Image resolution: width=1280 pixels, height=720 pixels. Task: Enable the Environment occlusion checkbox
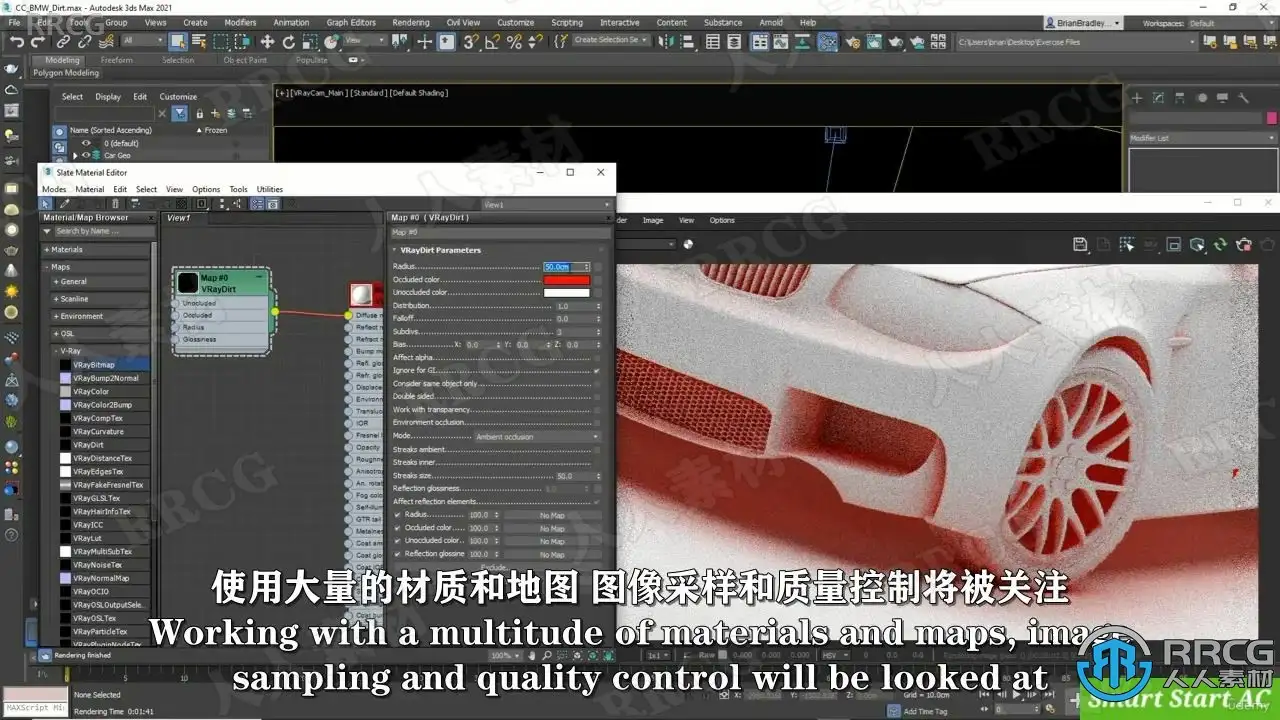click(x=597, y=423)
